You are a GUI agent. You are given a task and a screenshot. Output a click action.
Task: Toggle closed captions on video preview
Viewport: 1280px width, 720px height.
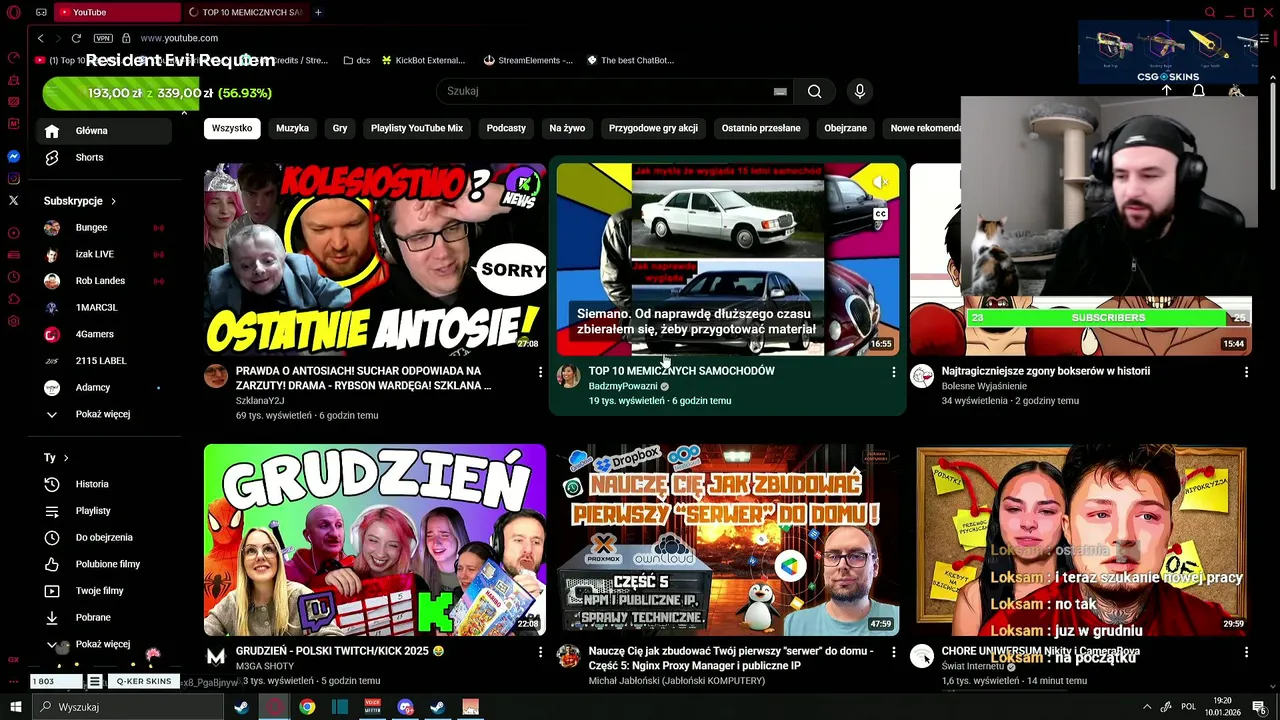click(880, 214)
